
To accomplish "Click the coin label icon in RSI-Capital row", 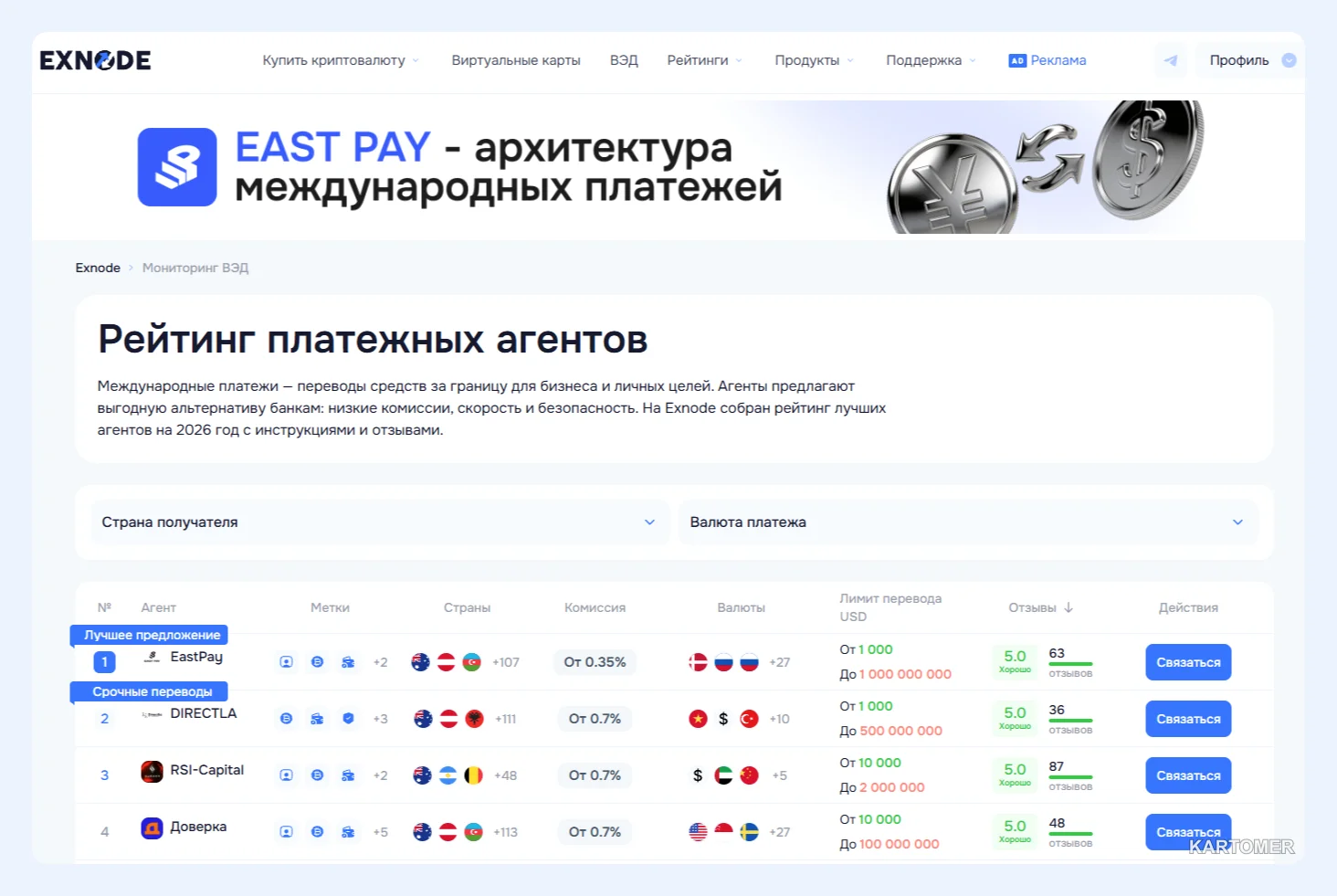I will [x=317, y=775].
